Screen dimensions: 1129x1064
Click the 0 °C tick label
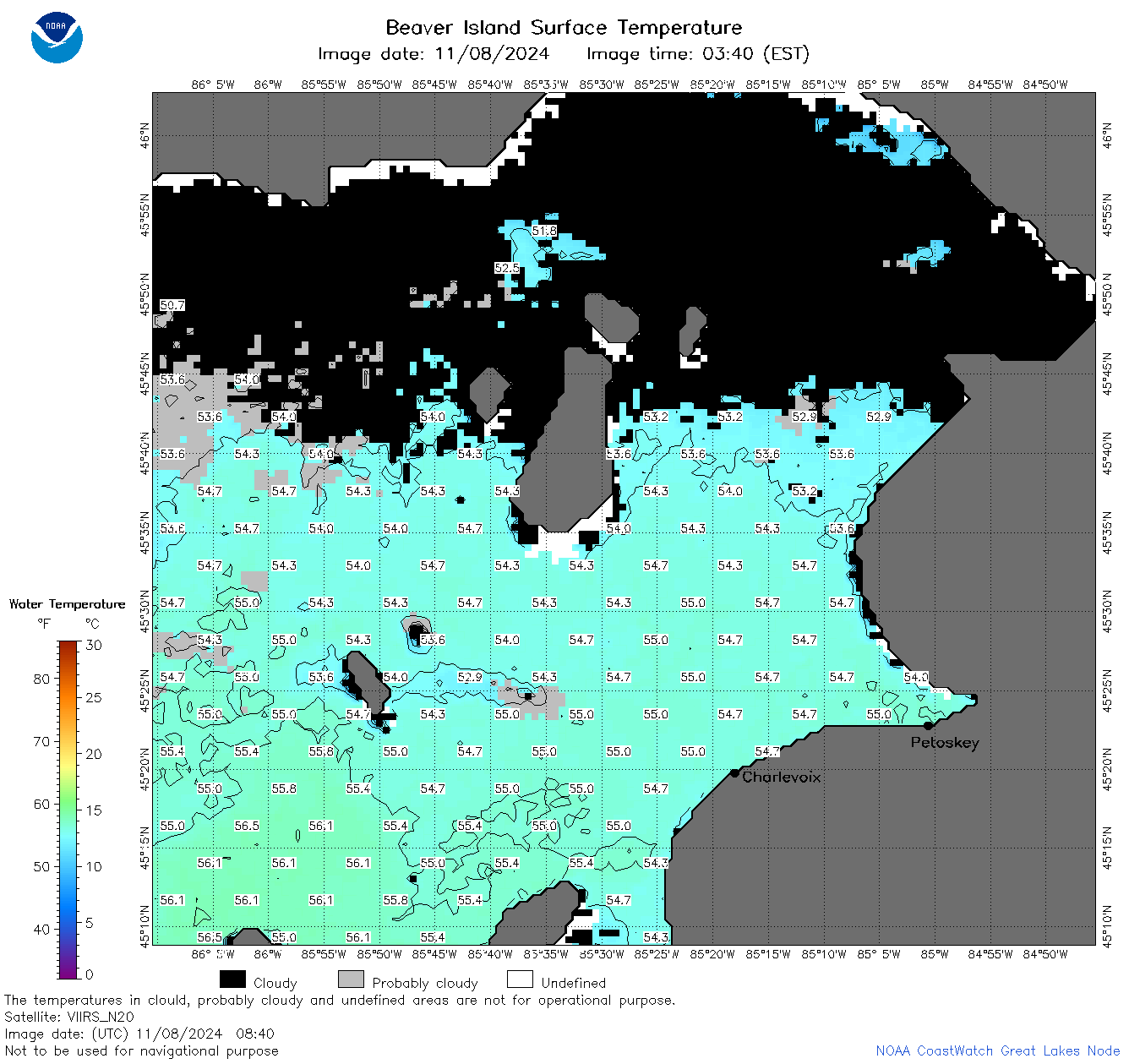tap(90, 974)
